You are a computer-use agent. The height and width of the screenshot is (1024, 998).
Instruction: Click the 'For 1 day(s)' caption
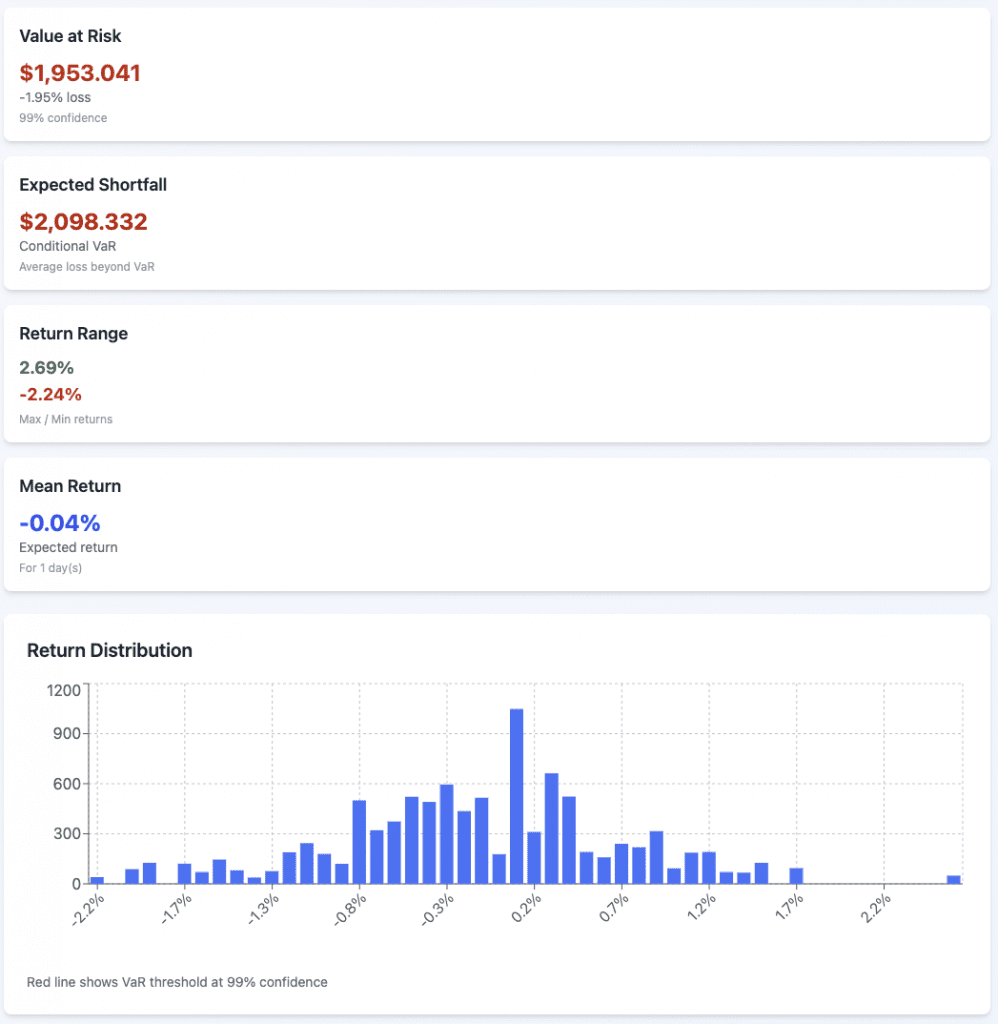click(x=52, y=568)
